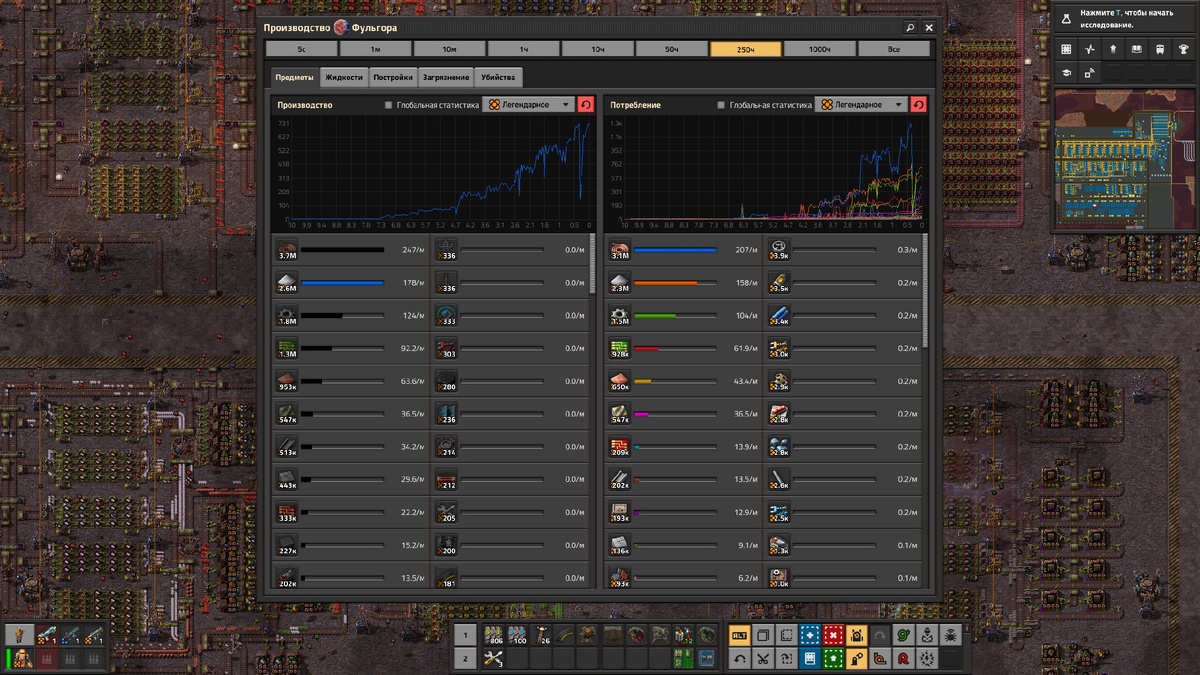Viewport: 1200px width, 675px height.
Task: Toggle ALT mode in the shortcut bar
Action: [740, 635]
